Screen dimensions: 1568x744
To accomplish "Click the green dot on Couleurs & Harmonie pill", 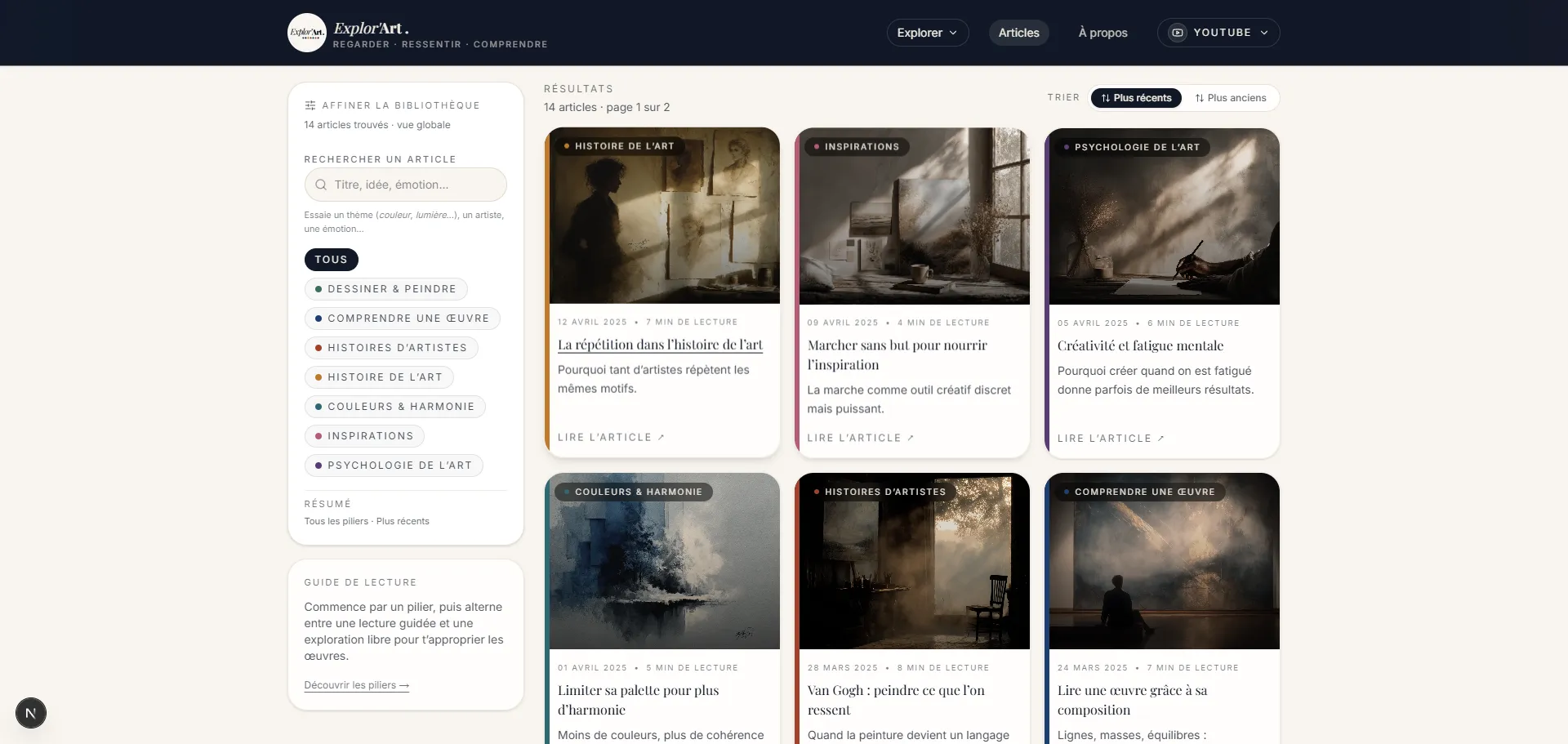I will (318, 406).
